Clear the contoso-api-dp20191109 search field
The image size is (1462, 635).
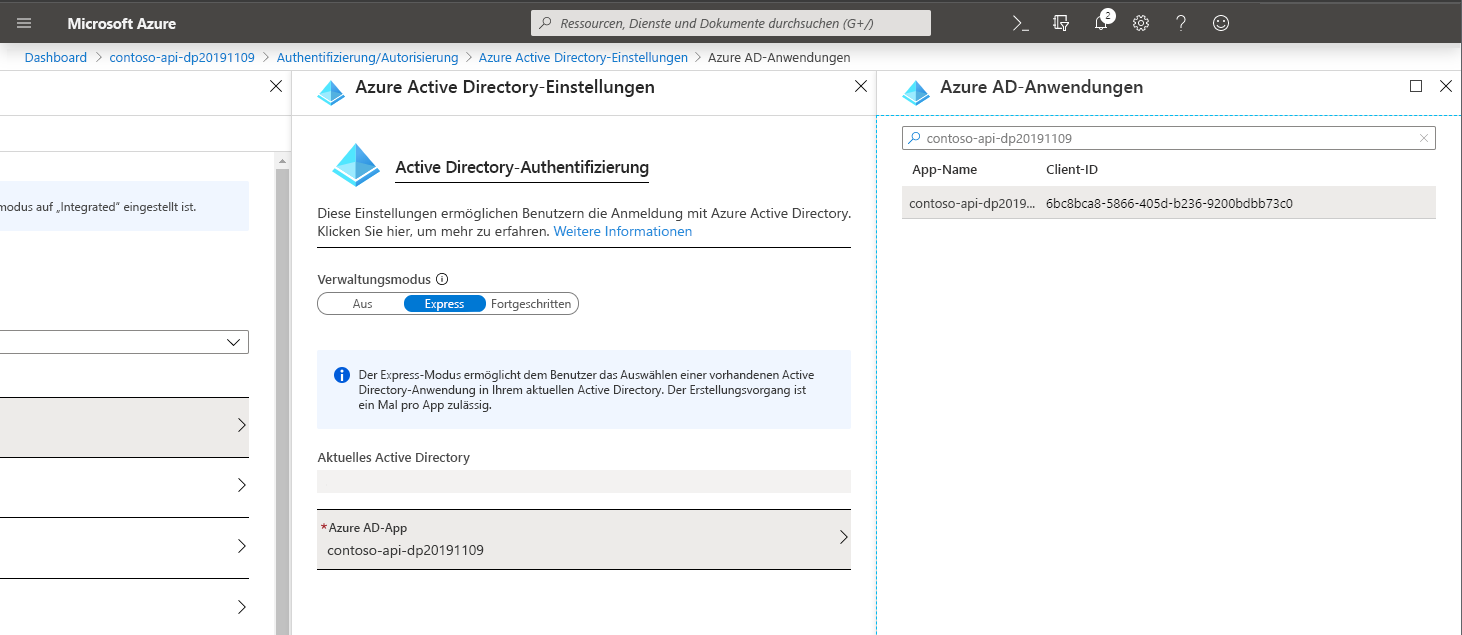pos(1424,137)
